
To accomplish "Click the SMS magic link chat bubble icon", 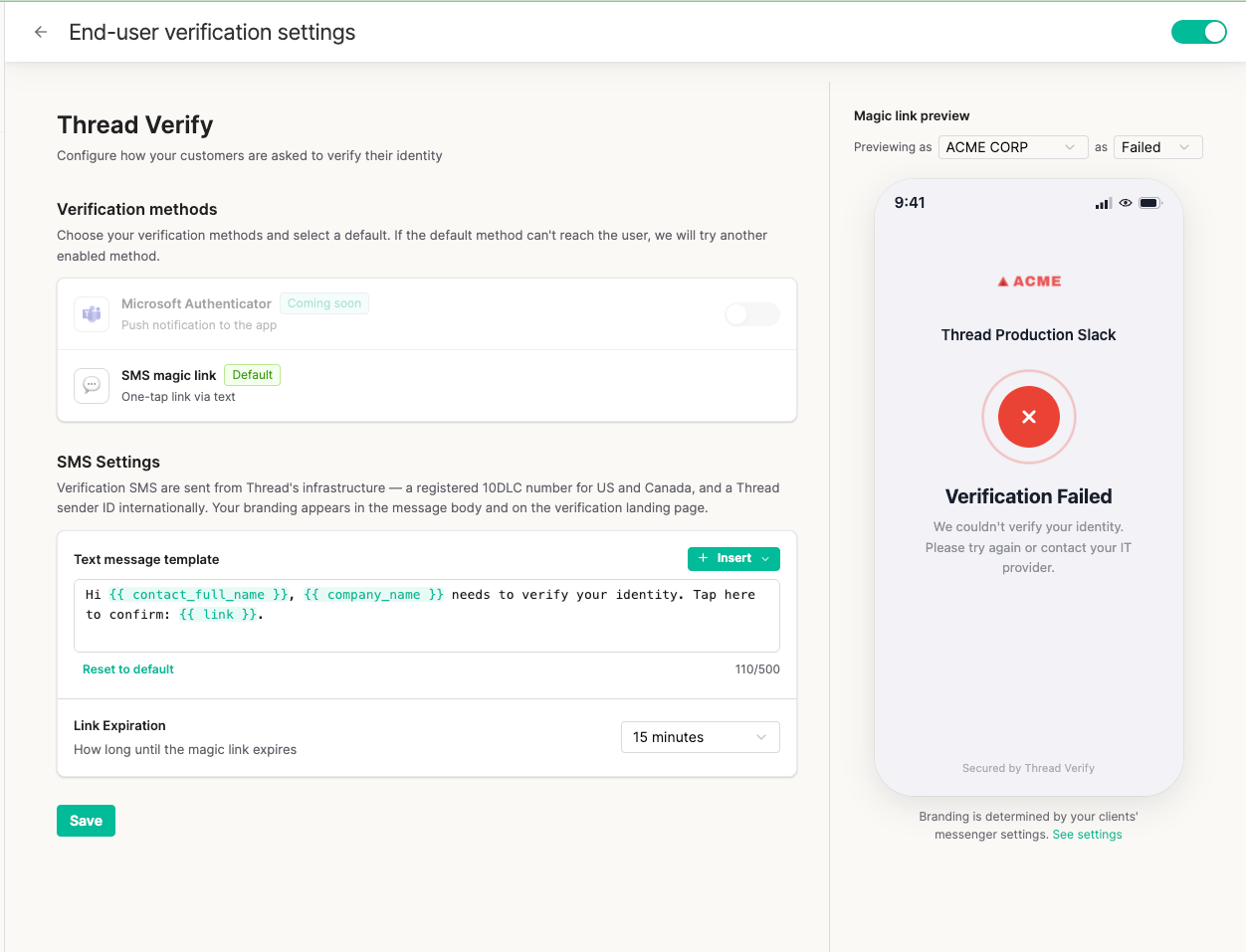I will (92, 385).
